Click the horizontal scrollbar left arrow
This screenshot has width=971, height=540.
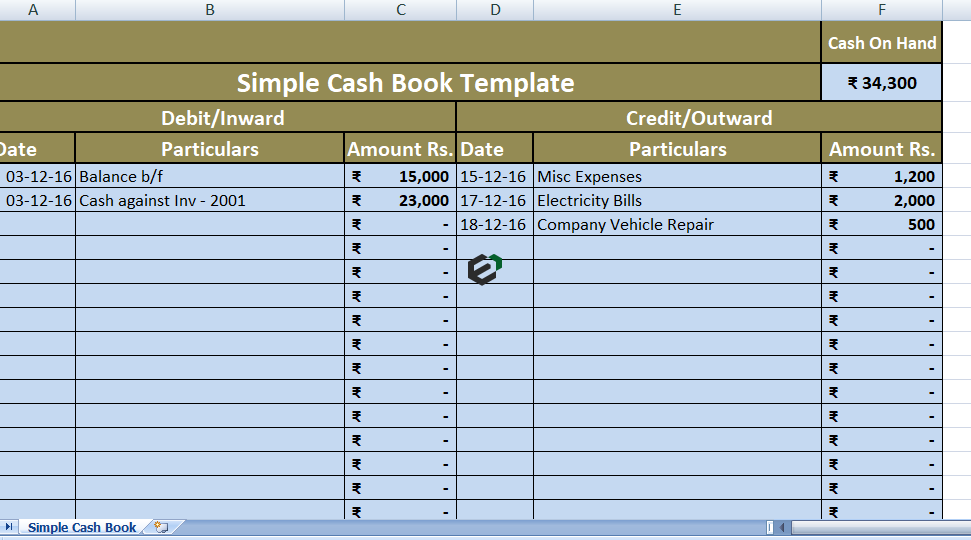click(x=782, y=527)
